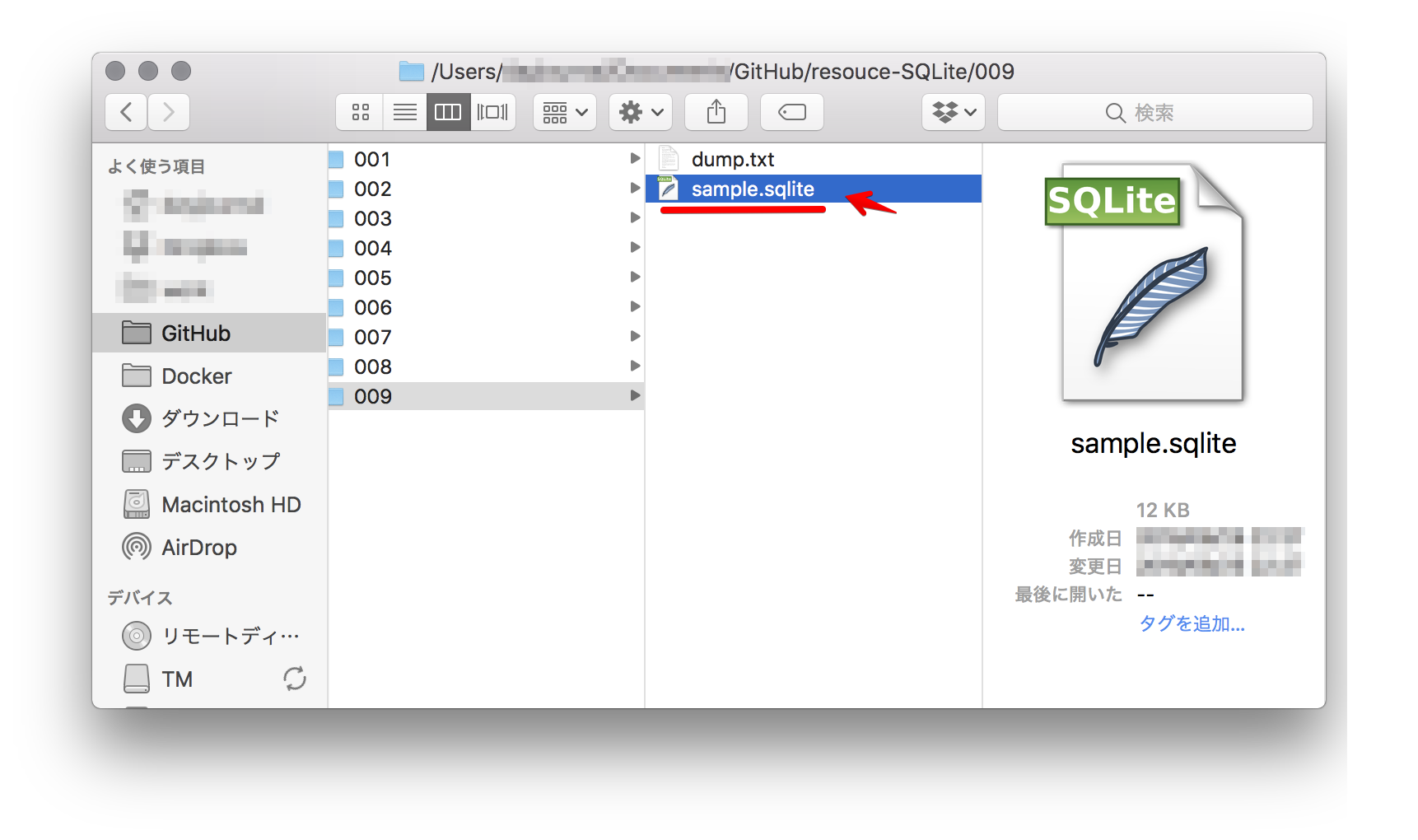Click the dump.txt document icon
This screenshot has width=1418, height=840.
tap(669, 158)
